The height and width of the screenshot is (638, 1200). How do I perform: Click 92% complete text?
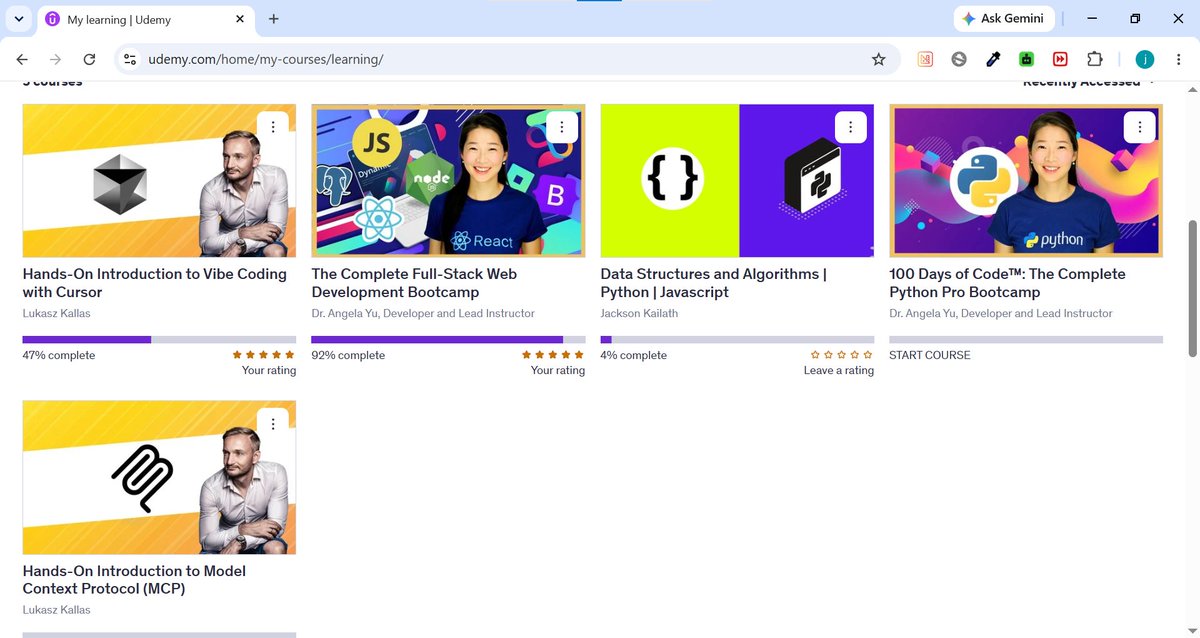tap(348, 355)
